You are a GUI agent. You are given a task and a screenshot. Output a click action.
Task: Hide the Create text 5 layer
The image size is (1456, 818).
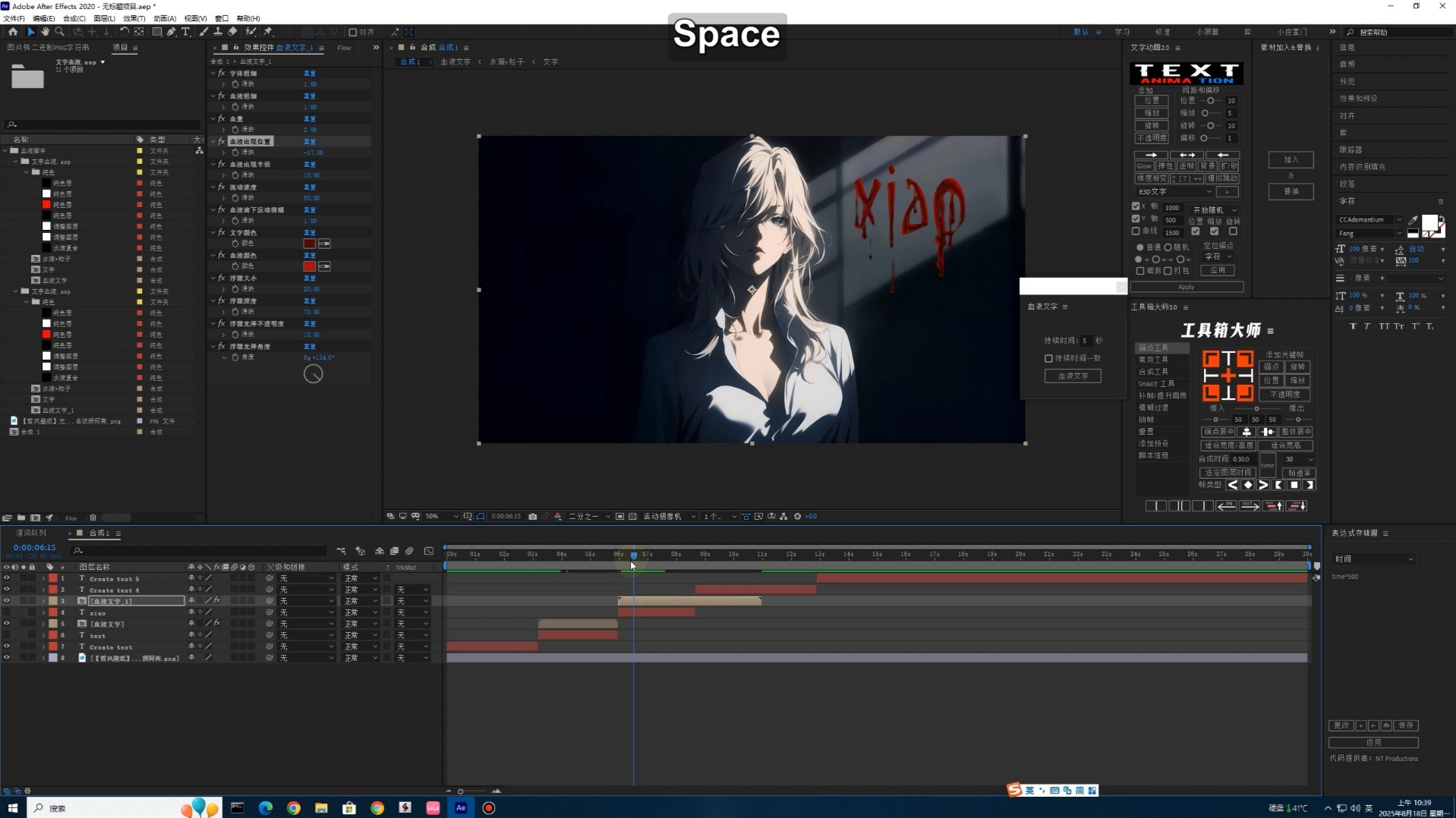click(7, 578)
